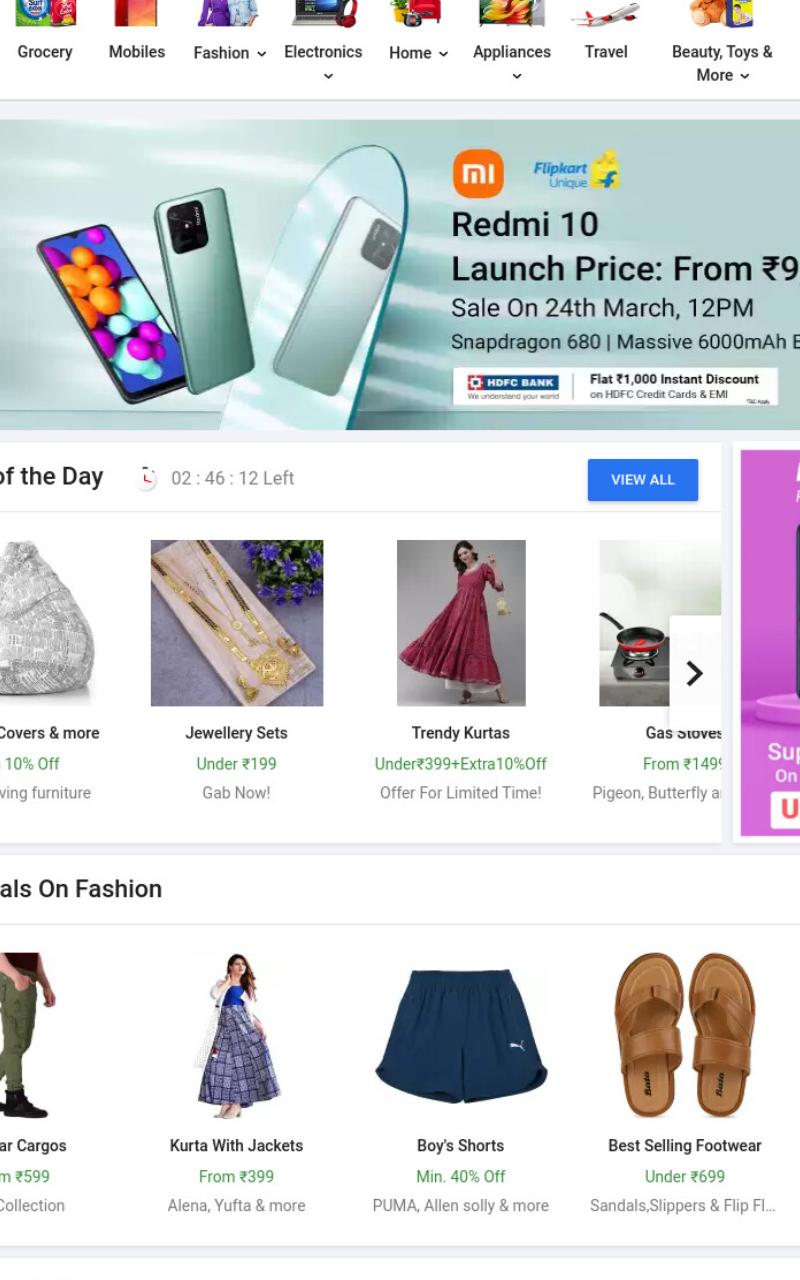This screenshot has width=800, height=1280.
Task: Expand the Appliances category dropdown
Action: [516, 77]
